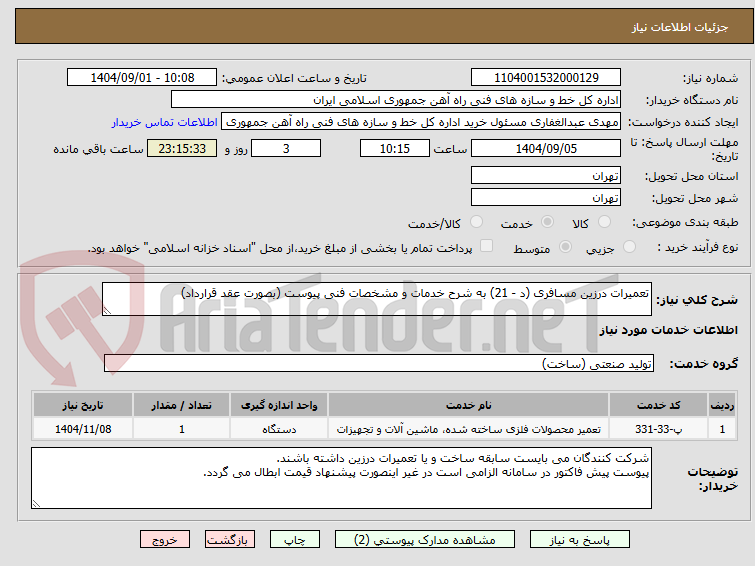Click the واحد اندازه گیری column header
The width and height of the screenshot is (755, 566).
[279, 405]
